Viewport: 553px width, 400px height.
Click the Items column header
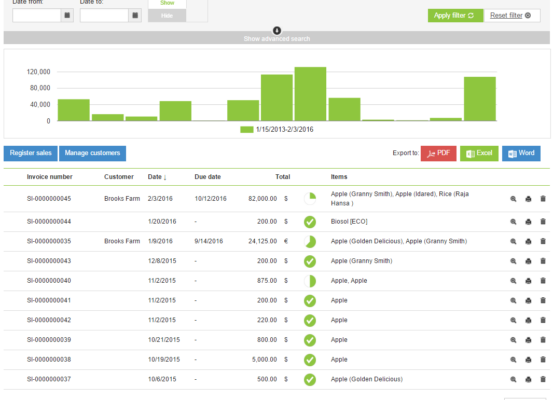click(x=339, y=177)
